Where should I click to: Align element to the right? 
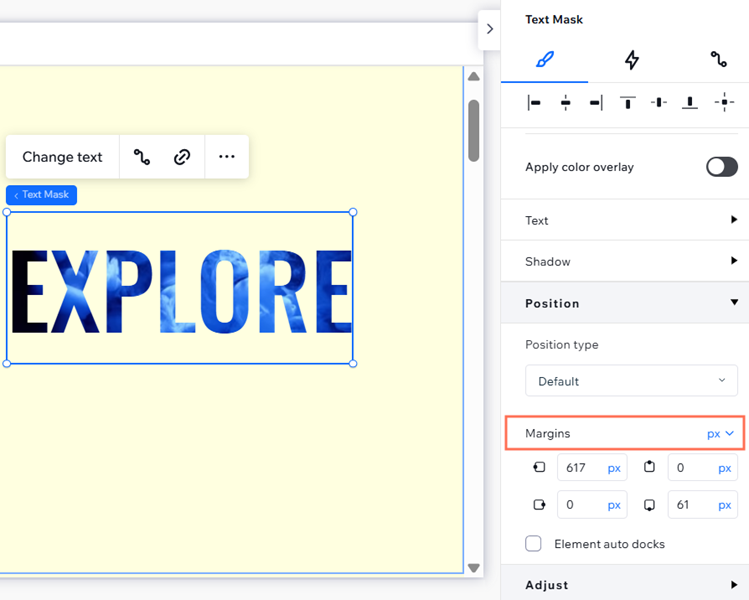(x=596, y=103)
